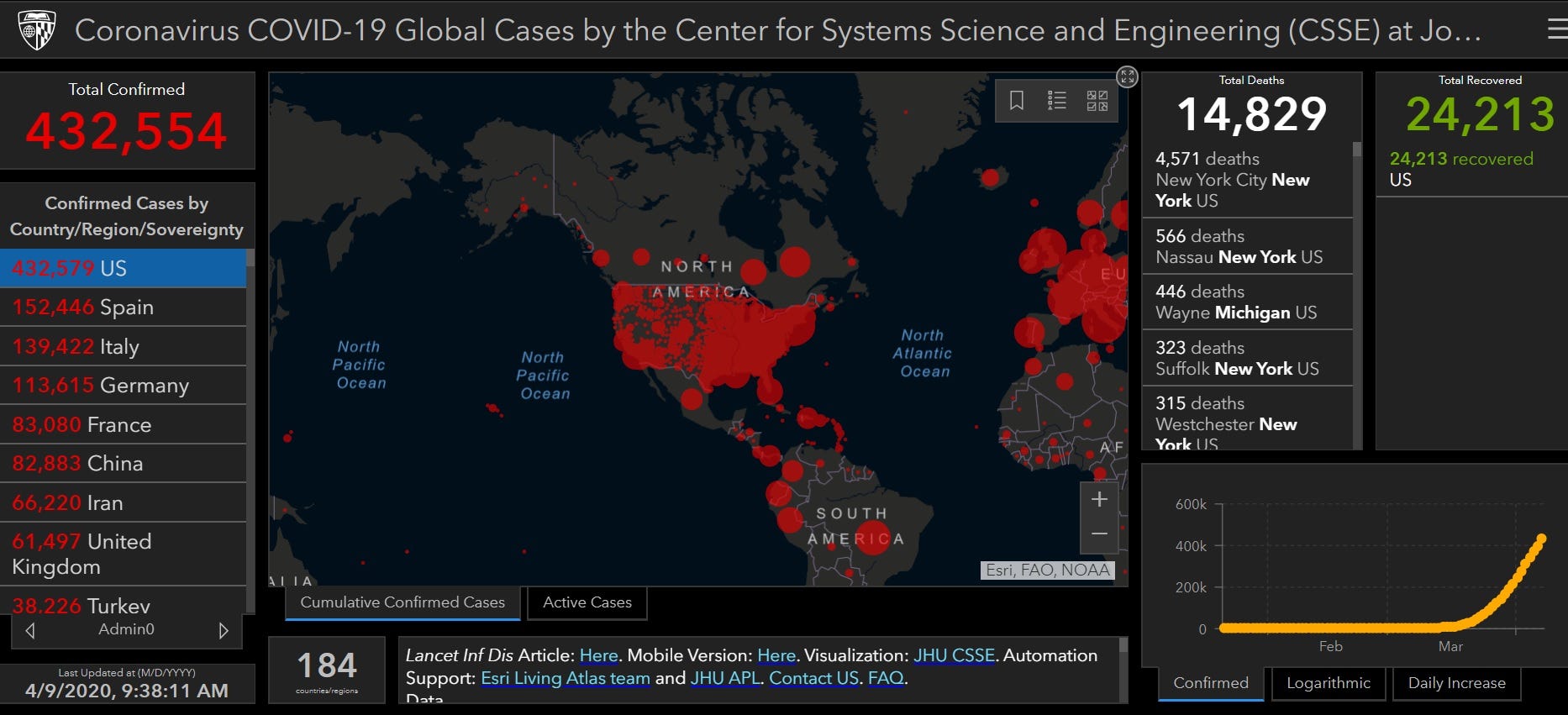Select China with 82,883 cases
Viewport: 1568px width, 715px height.
coord(123,464)
